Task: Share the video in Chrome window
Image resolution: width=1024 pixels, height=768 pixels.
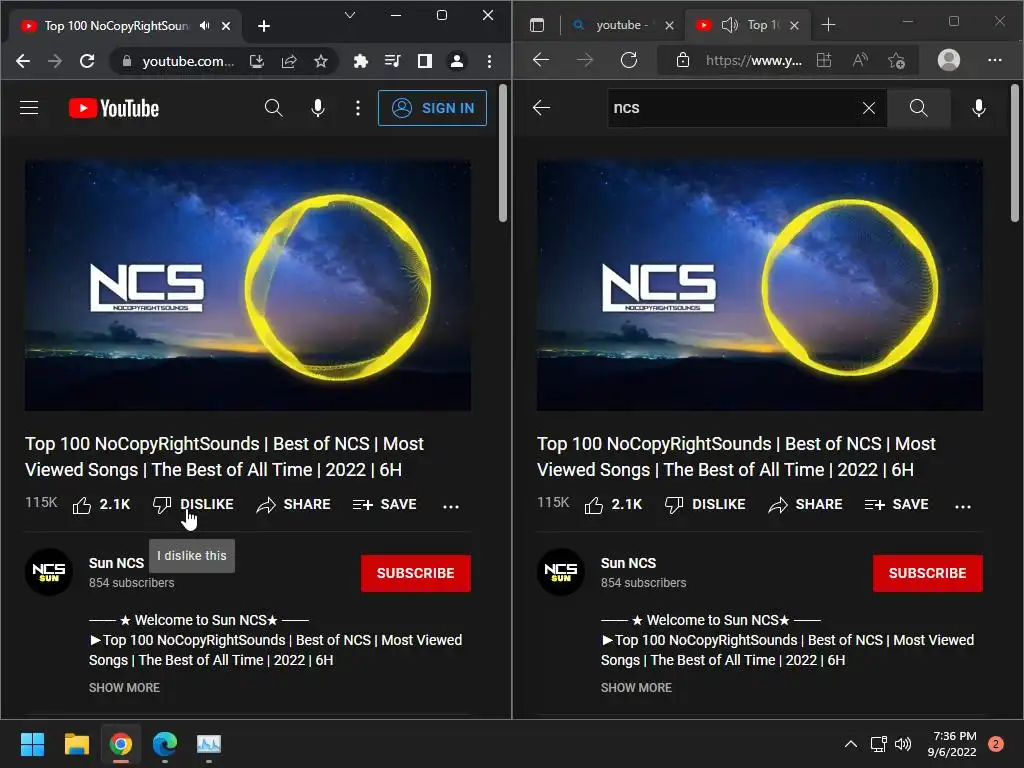Action: [x=293, y=504]
